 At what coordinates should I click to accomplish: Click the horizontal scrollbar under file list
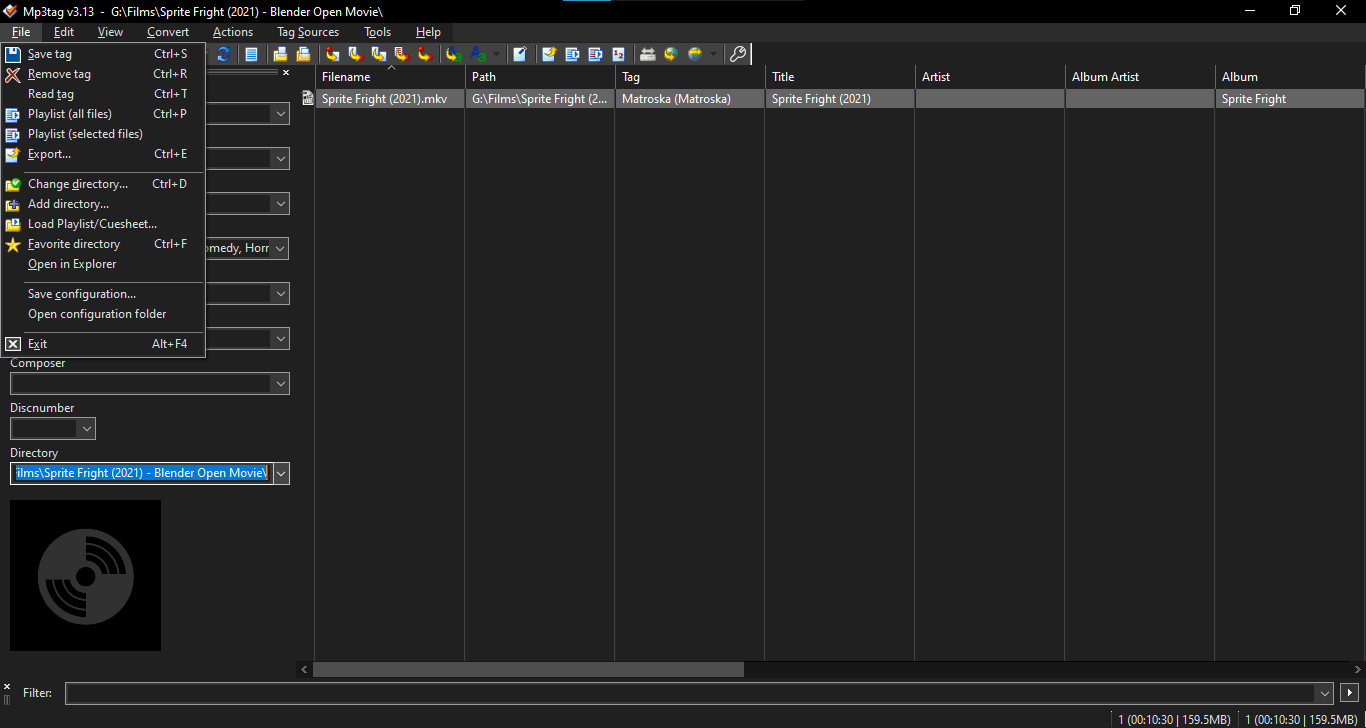[x=529, y=669]
